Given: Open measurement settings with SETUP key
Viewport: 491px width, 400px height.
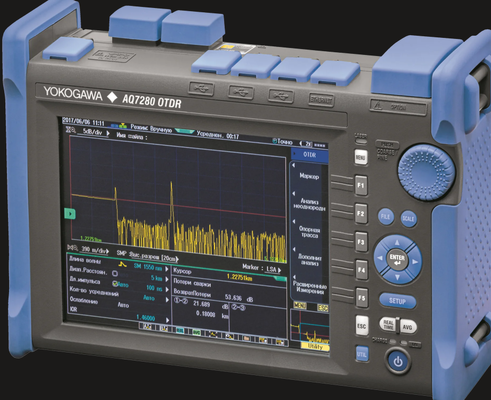Looking at the screenshot, I should click(397, 301).
